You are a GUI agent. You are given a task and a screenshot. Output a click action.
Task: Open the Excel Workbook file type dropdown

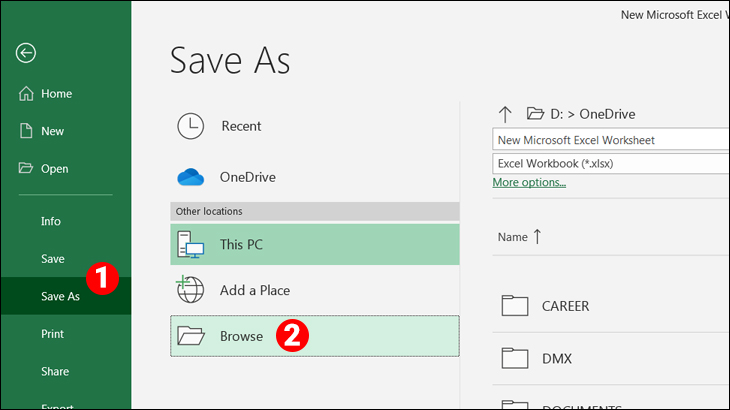pos(610,163)
